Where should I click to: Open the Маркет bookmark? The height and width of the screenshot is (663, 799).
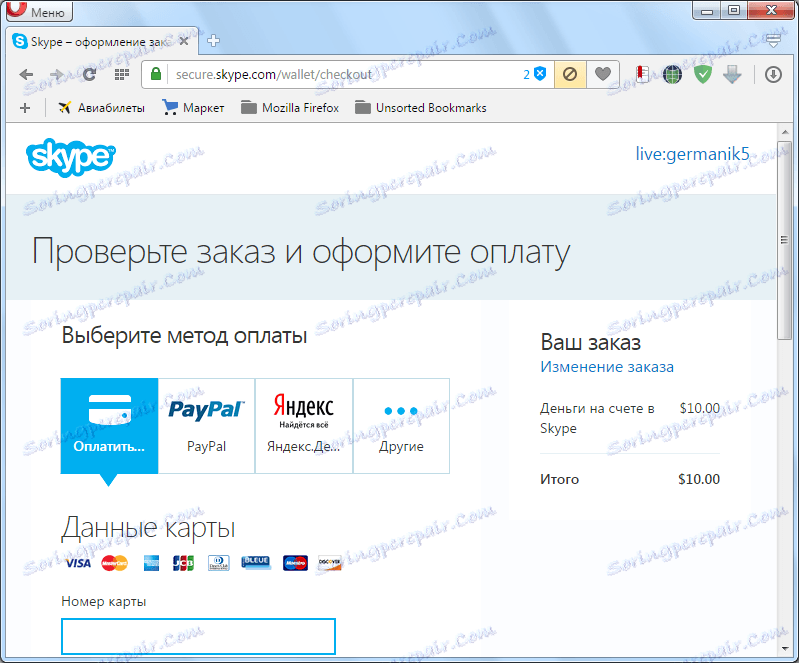click(194, 108)
